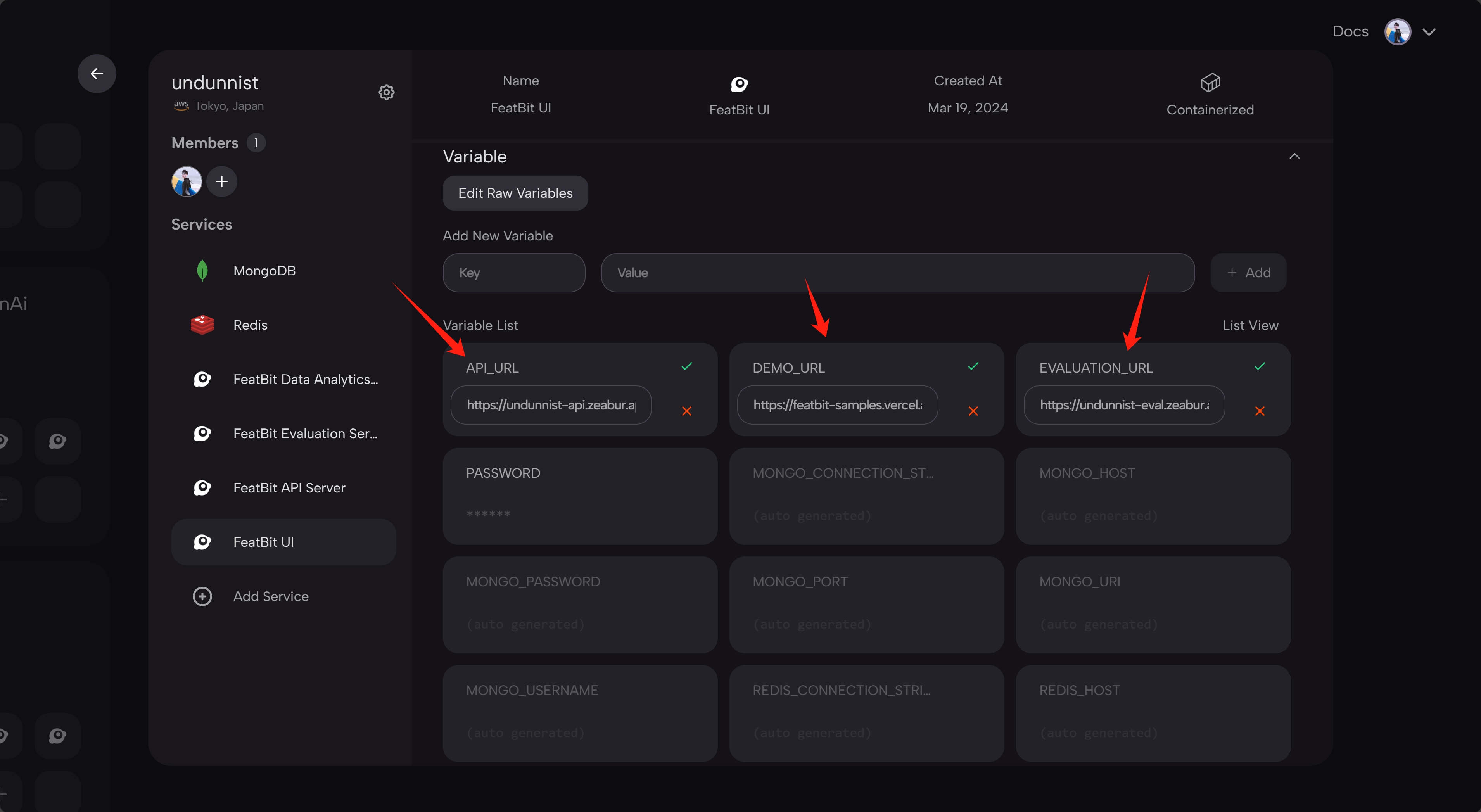Click FeatBit API Server icon

[x=202, y=488]
